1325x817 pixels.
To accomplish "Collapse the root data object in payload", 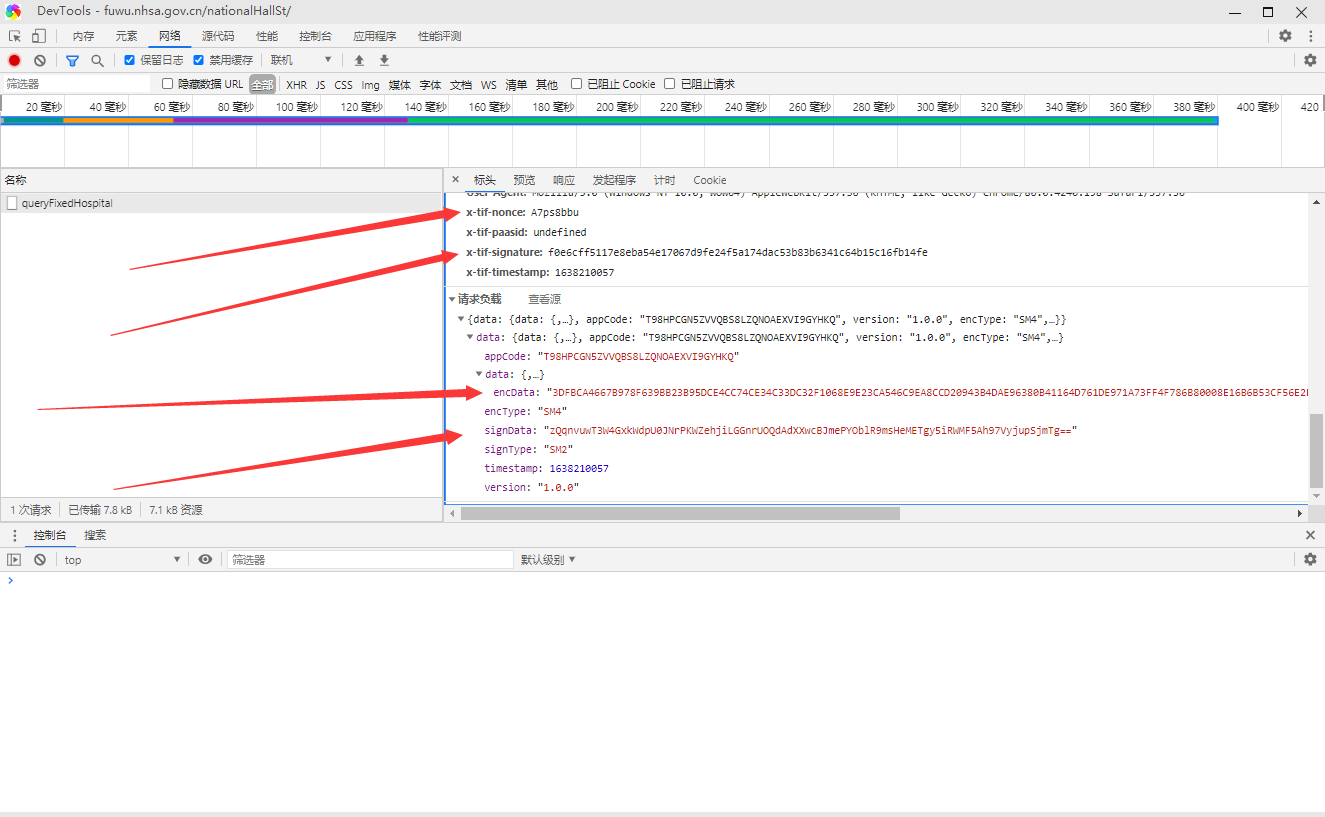I will pyautogui.click(x=461, y=319).
